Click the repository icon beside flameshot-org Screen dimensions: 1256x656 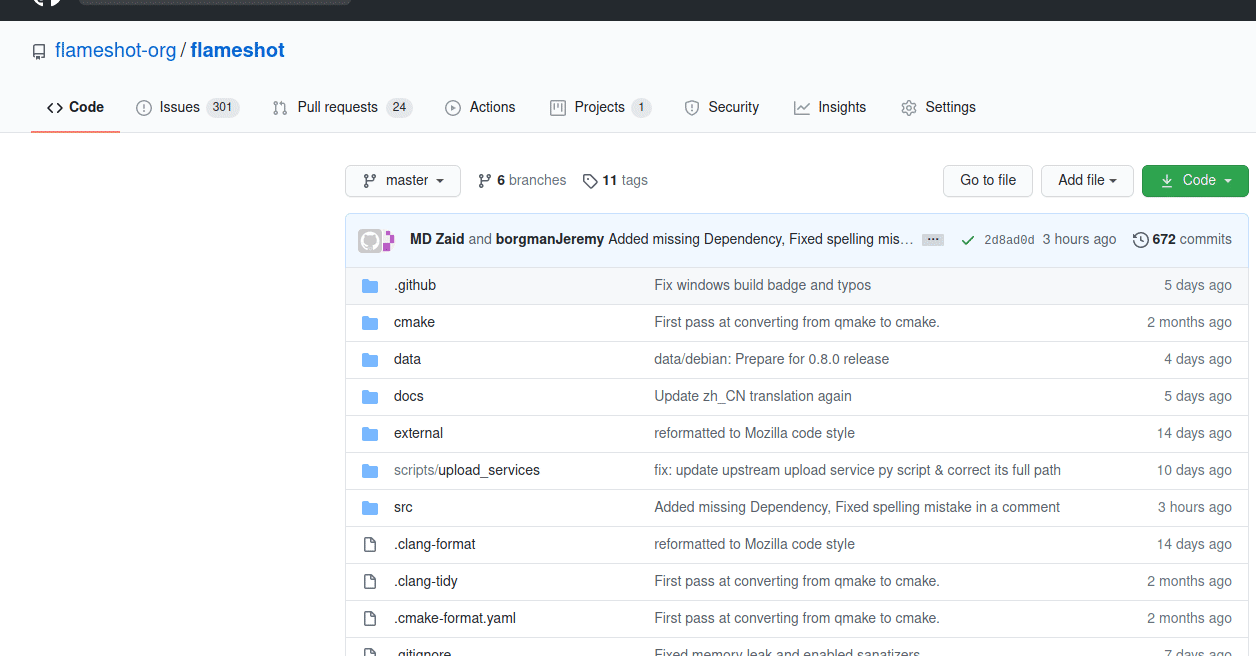(x=39, y=52)
